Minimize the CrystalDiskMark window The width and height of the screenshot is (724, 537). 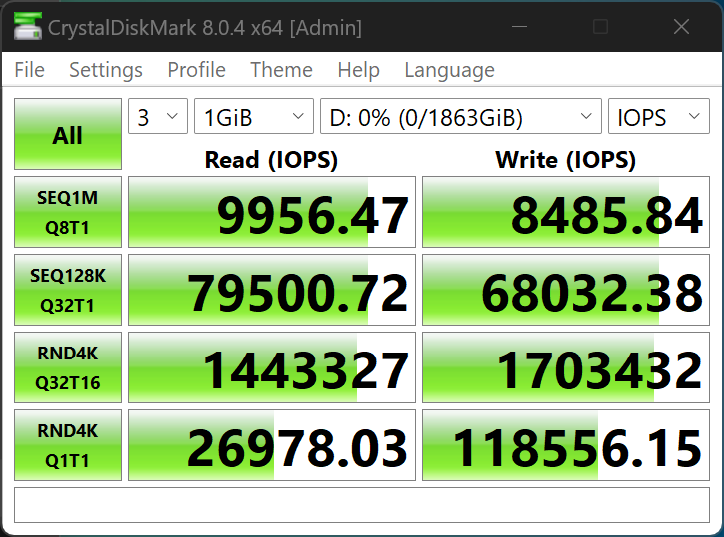point(519,27)
